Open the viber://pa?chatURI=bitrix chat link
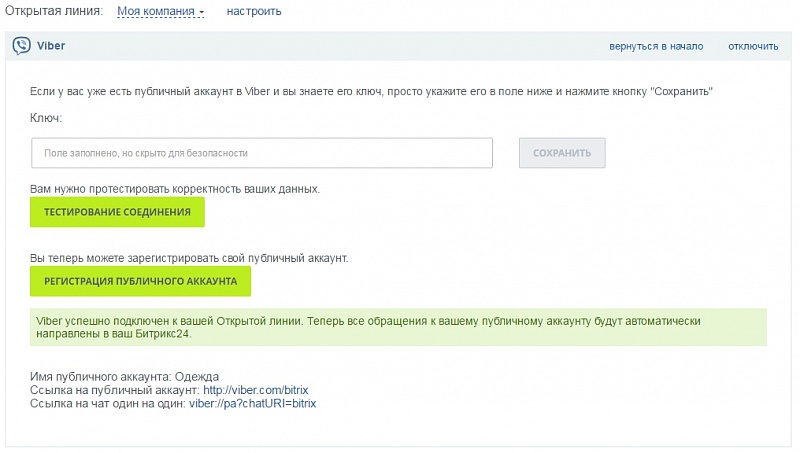 click(x=253, y=404)
